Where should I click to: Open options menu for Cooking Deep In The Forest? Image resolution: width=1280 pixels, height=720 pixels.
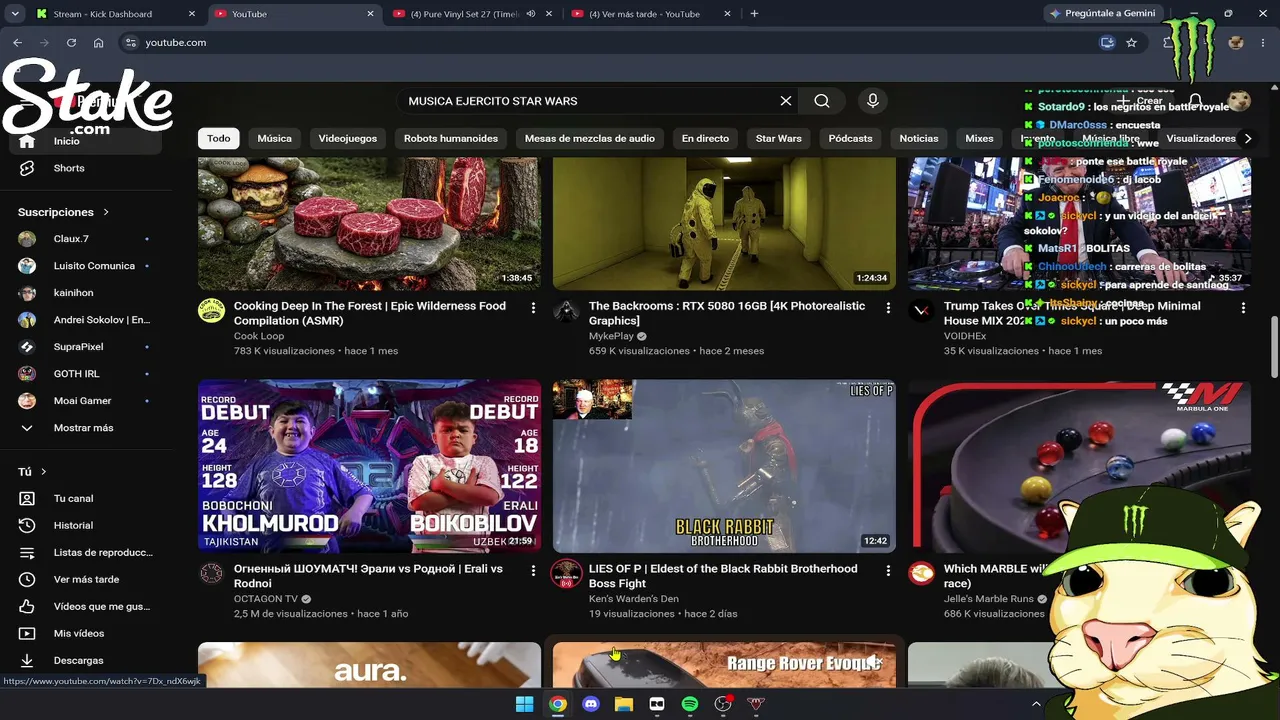click(x=533, y=308)
